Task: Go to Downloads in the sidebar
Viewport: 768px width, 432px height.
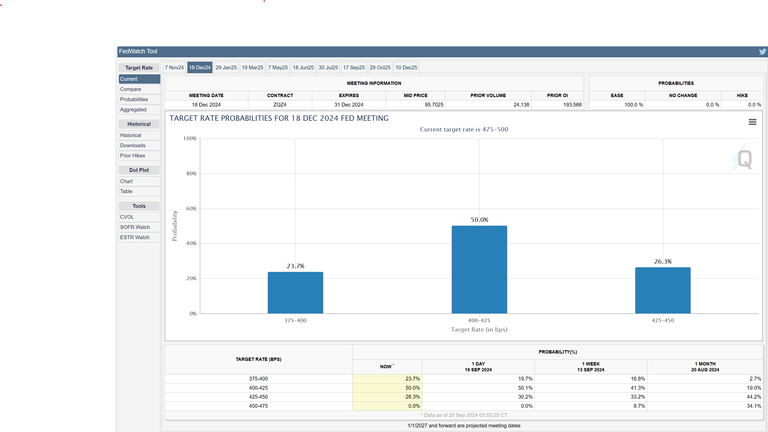Action: pyautogui.click(x=132, y=145)
